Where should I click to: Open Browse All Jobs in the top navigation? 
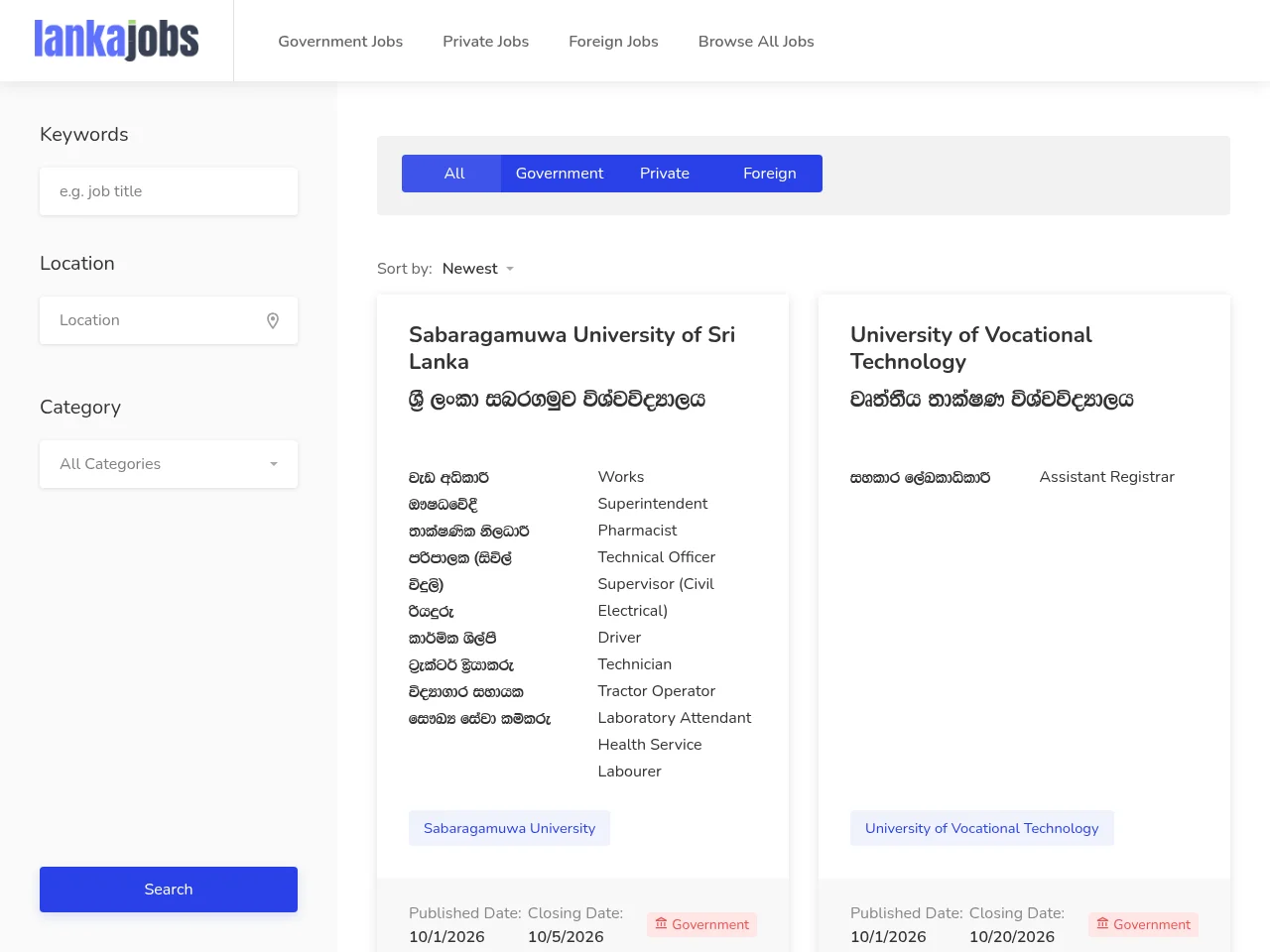756,42
